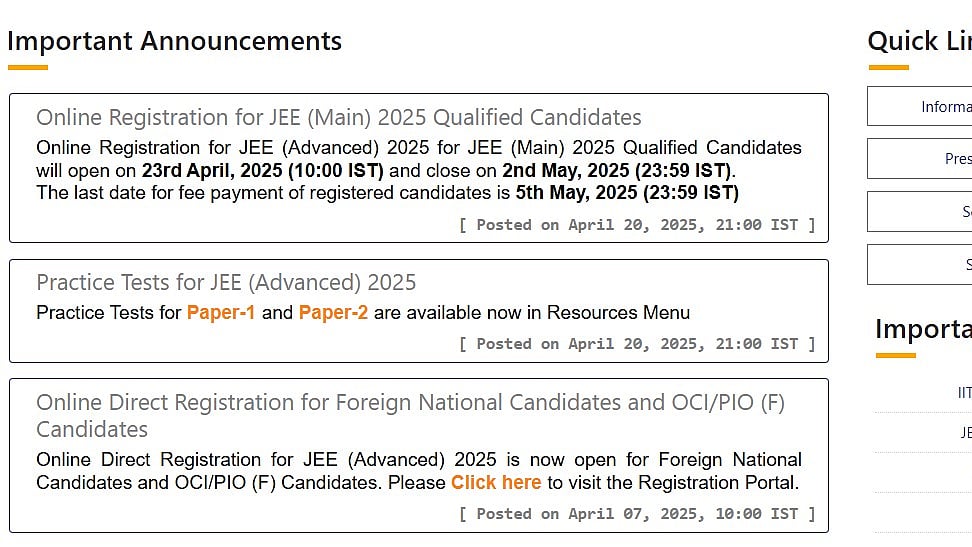Viewport: 972px width, 547px height.
Task: Click the timestamp under the JEE (Main) registration announcement
Action: tap(637, 225)
